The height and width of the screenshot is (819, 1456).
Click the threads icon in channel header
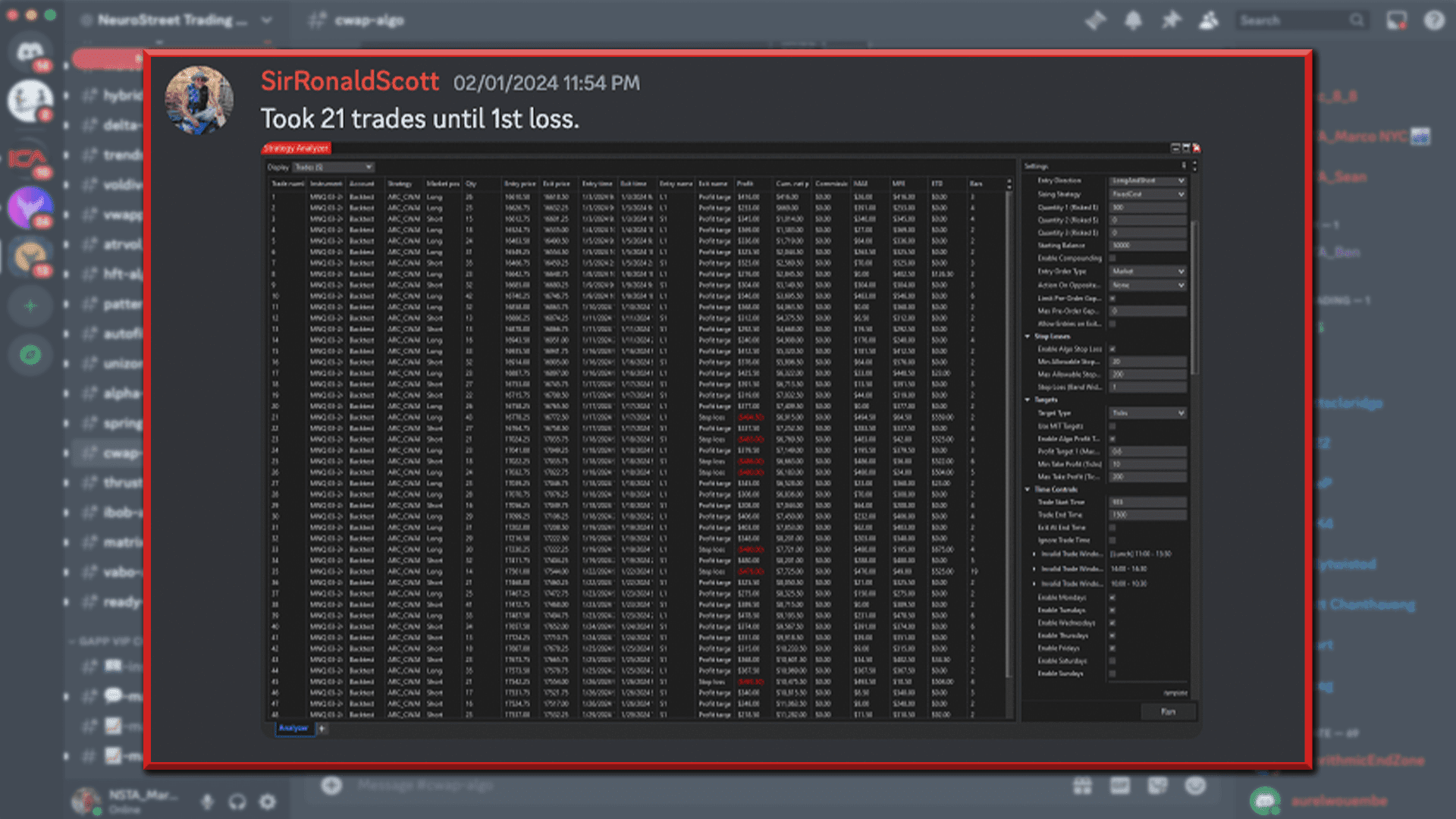point(1095,20)
